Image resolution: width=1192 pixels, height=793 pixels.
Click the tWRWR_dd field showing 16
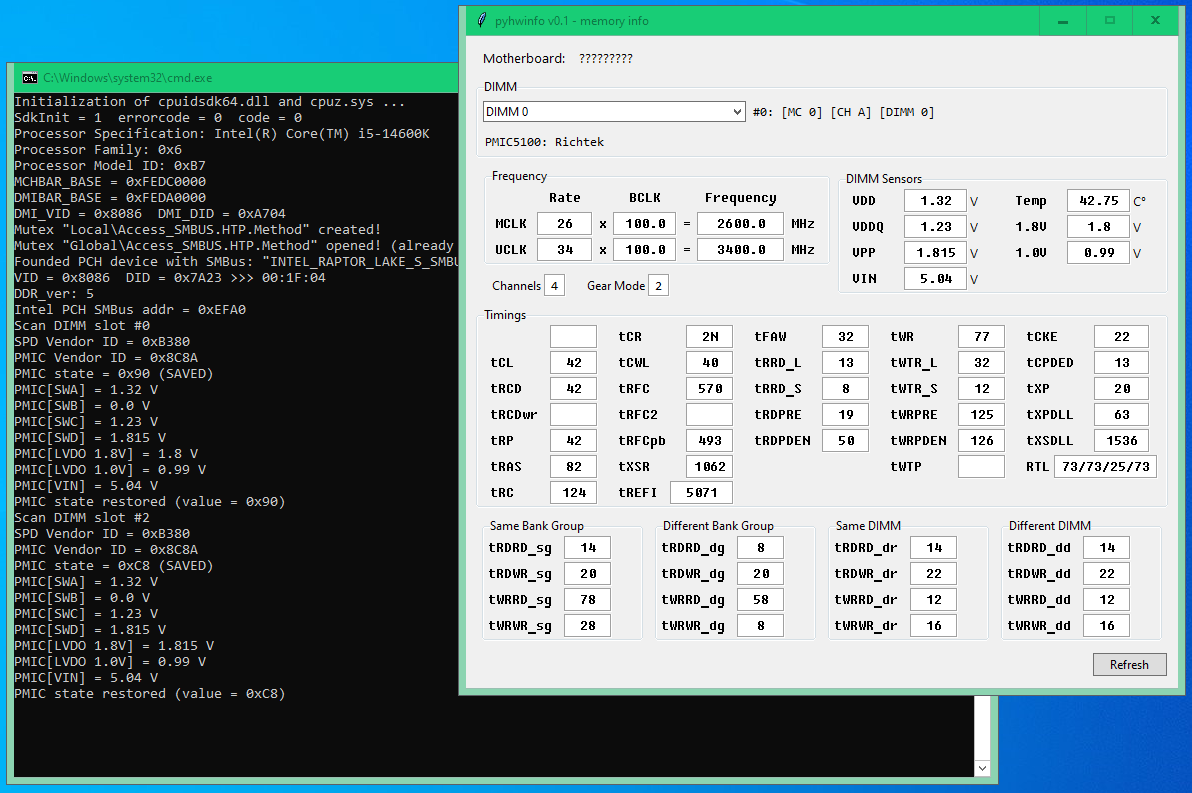1106,625
